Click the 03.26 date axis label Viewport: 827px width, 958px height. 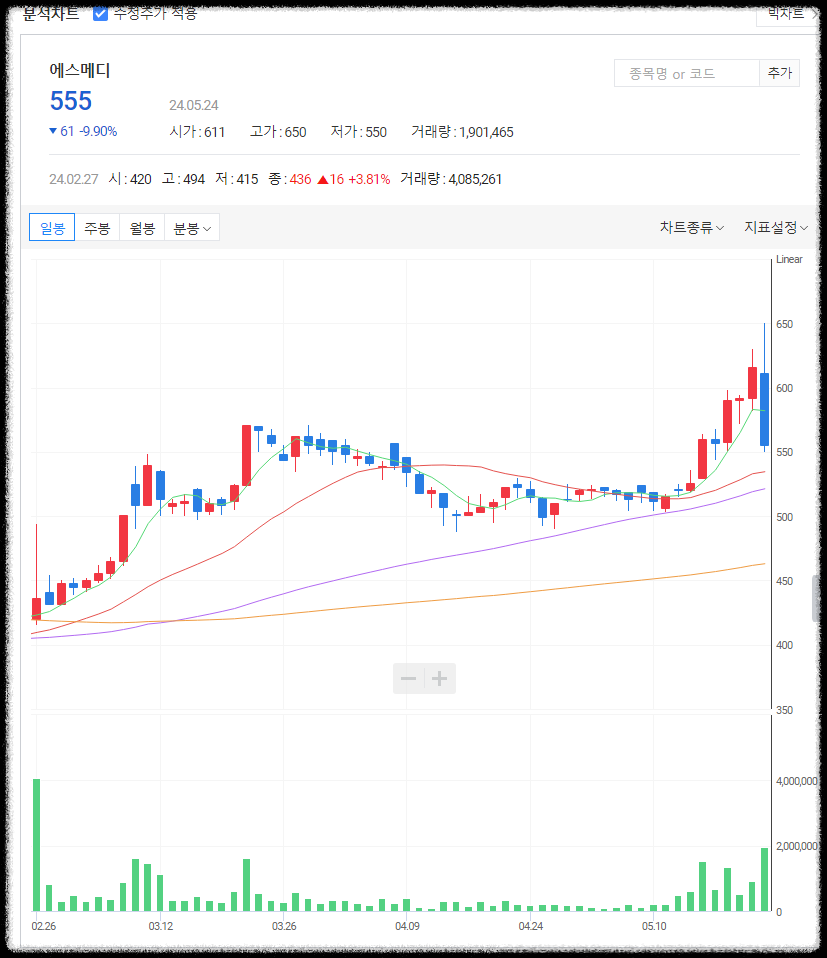pos(284,926)
